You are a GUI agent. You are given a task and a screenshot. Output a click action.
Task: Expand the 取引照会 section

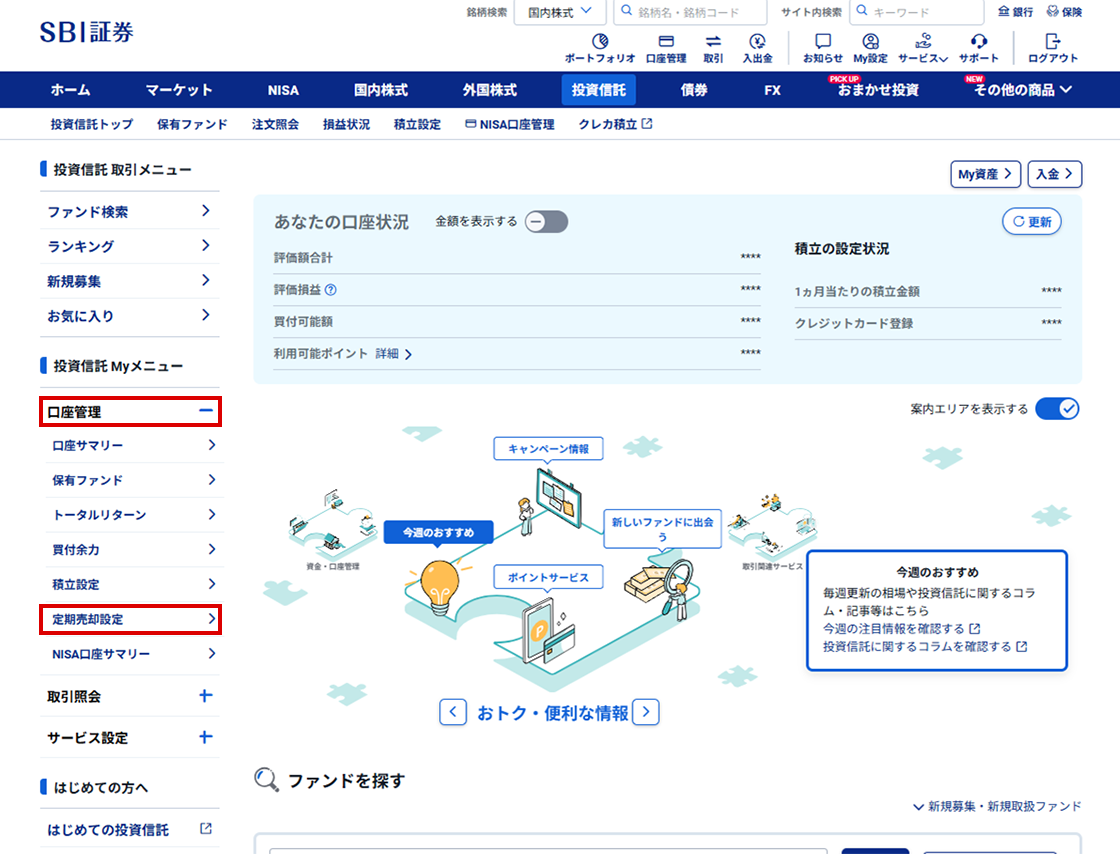click(205, 696)
